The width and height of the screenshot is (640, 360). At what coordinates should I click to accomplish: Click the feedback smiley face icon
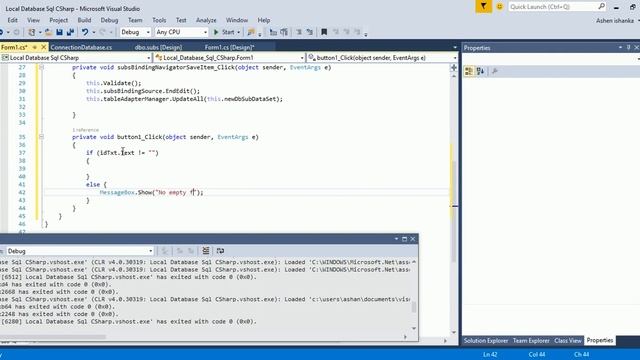(x=500, y=7)
